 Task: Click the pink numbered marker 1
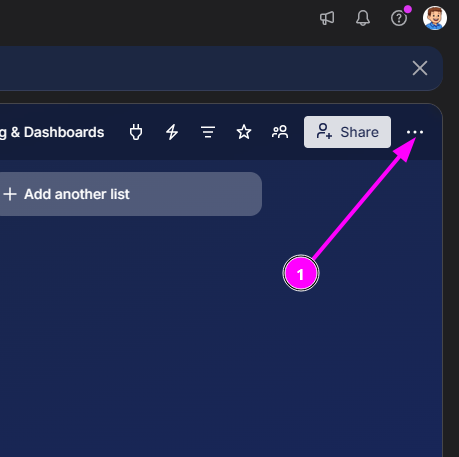pyautogui.click(x=301, y=273)
